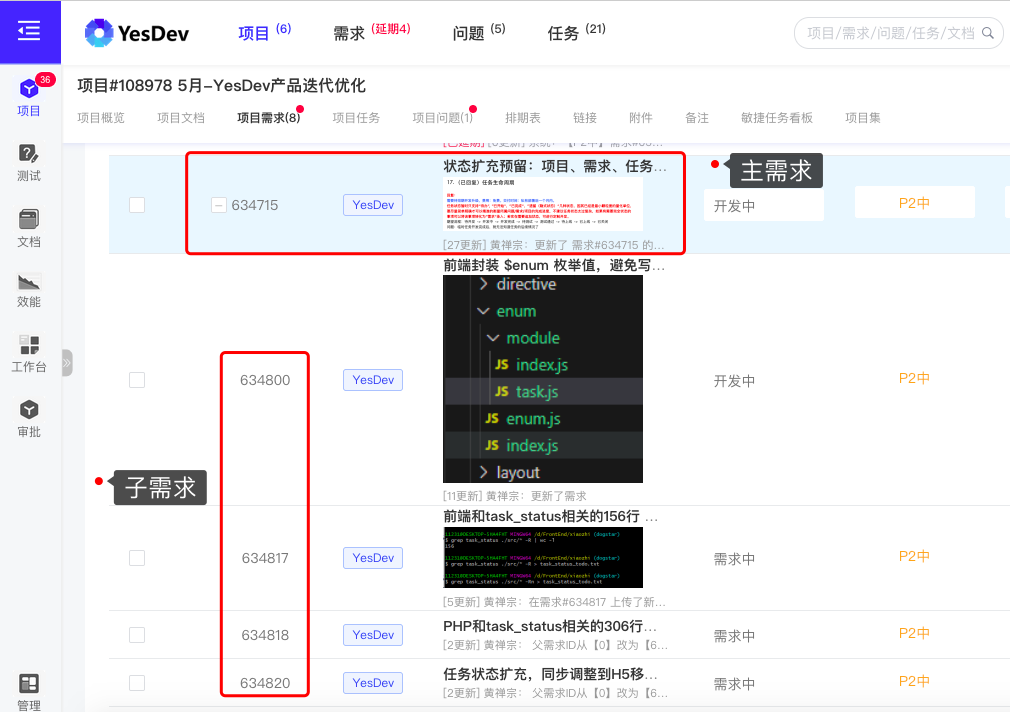Open the 链接 tab
The height and width of the screenshot is (712, 1010).
pyautogui.click(x=585, y=118)
